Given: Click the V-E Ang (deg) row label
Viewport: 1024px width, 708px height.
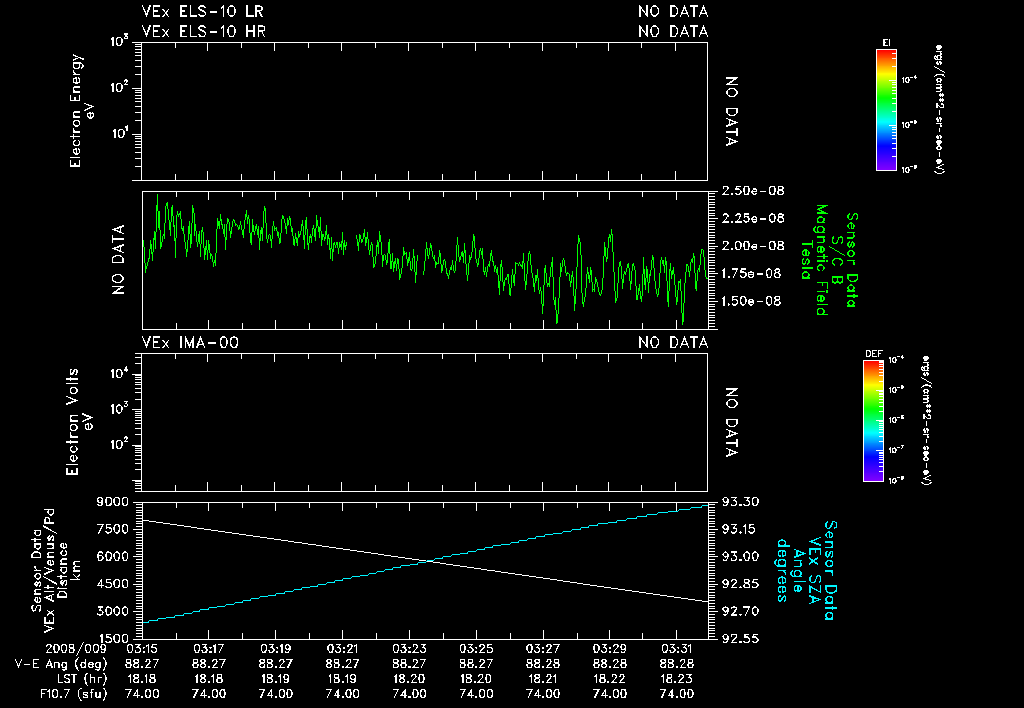Looking at the screenshot, I should click(61, 664).
